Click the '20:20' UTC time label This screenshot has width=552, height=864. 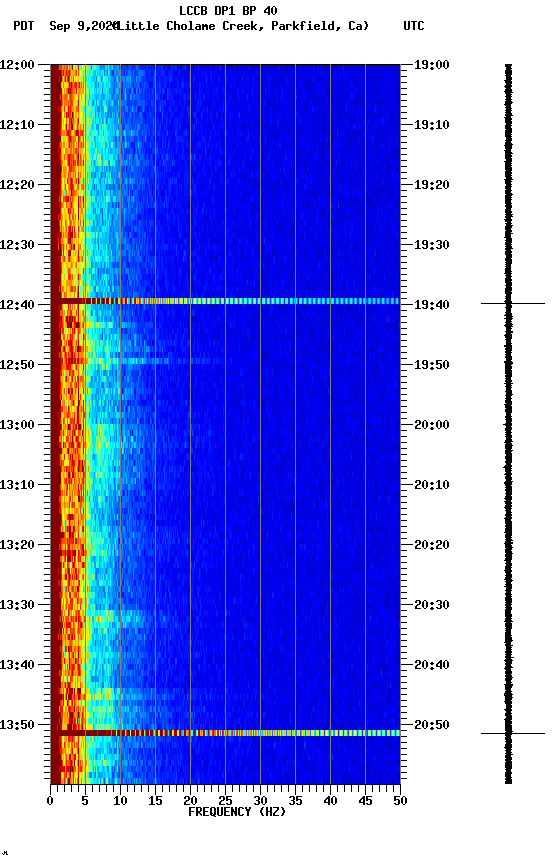(x=432, y=546)
